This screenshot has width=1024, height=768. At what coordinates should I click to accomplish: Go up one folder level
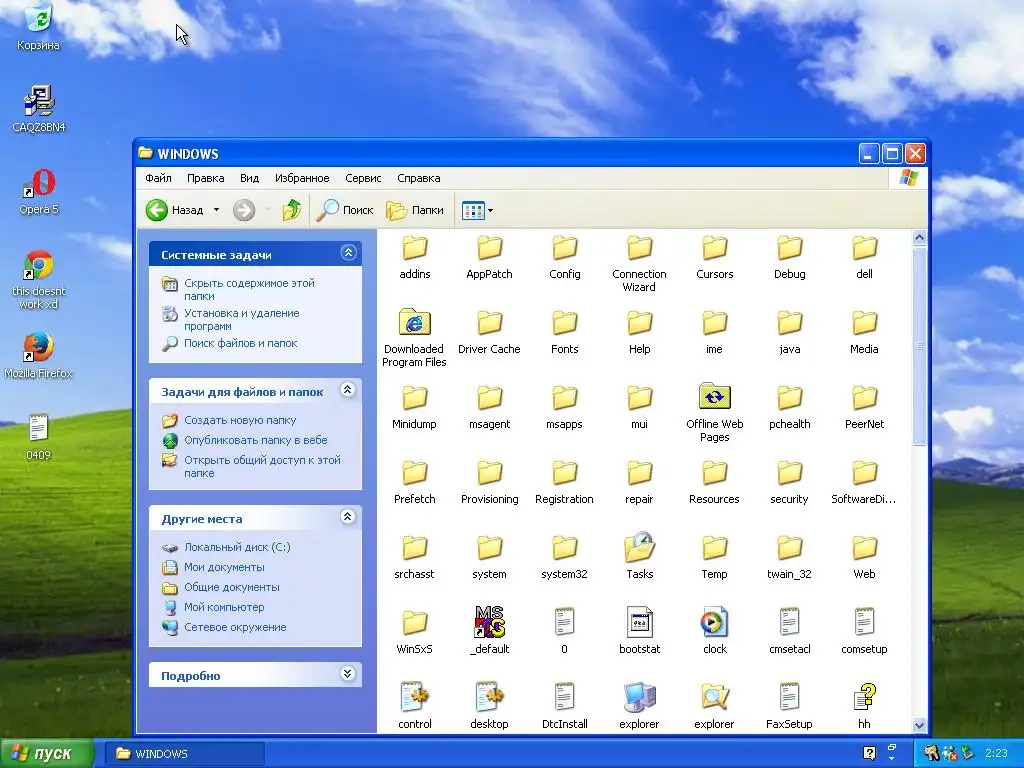click(x=291, y=210)
